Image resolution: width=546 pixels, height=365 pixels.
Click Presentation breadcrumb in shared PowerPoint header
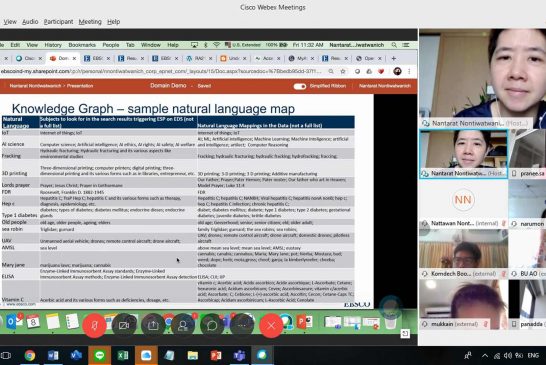(x=80, y=86)
